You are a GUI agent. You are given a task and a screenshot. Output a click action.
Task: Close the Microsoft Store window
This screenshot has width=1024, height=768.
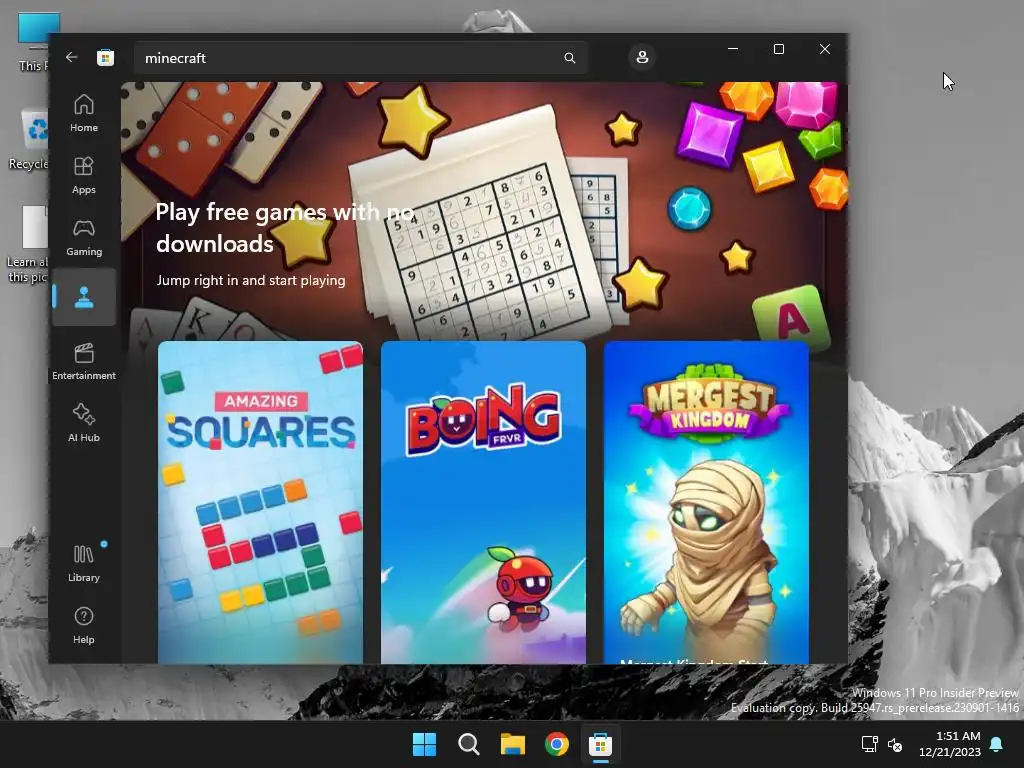click(x=825, y=49)
